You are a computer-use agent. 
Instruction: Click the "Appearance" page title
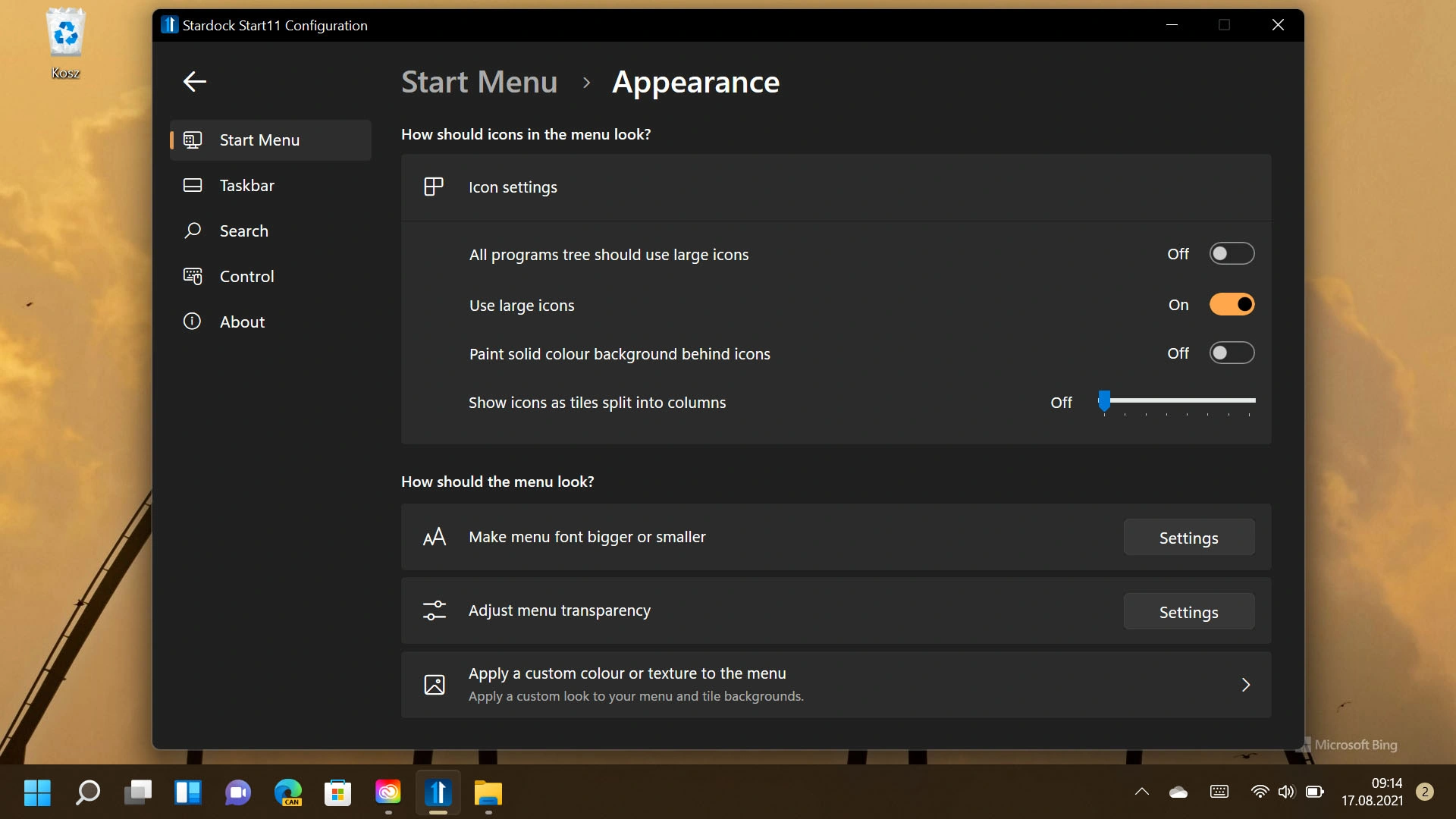(695, 82)
